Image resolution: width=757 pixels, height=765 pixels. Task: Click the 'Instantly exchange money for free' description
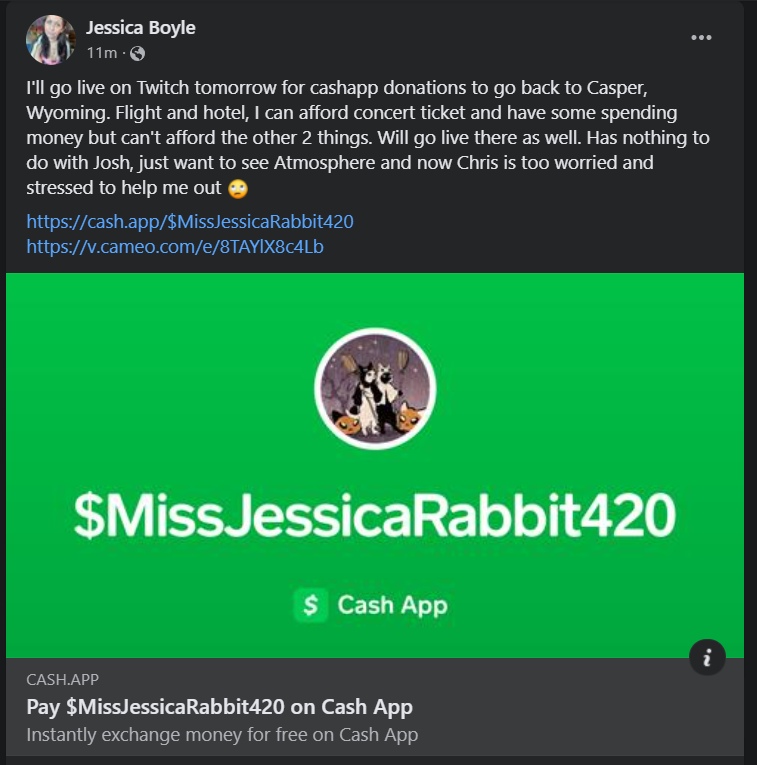[x=222, y=734]
